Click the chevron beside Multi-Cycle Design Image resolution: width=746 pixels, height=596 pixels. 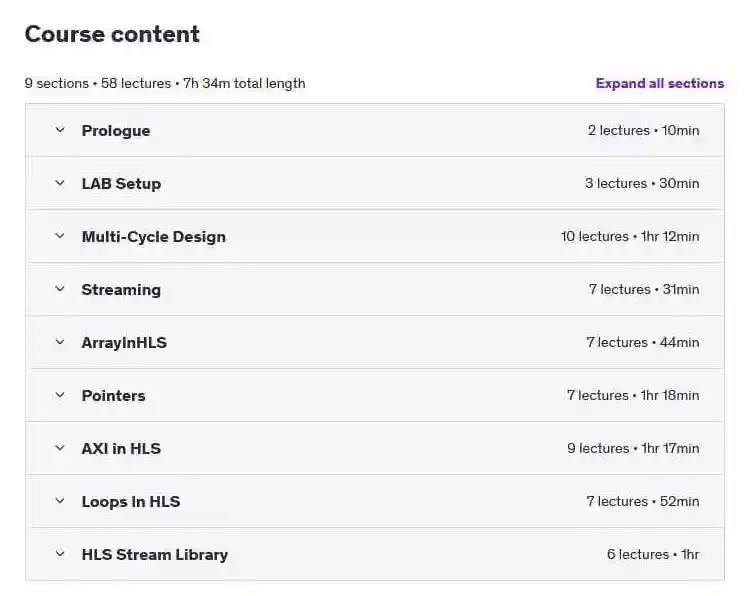coord(60,236)
